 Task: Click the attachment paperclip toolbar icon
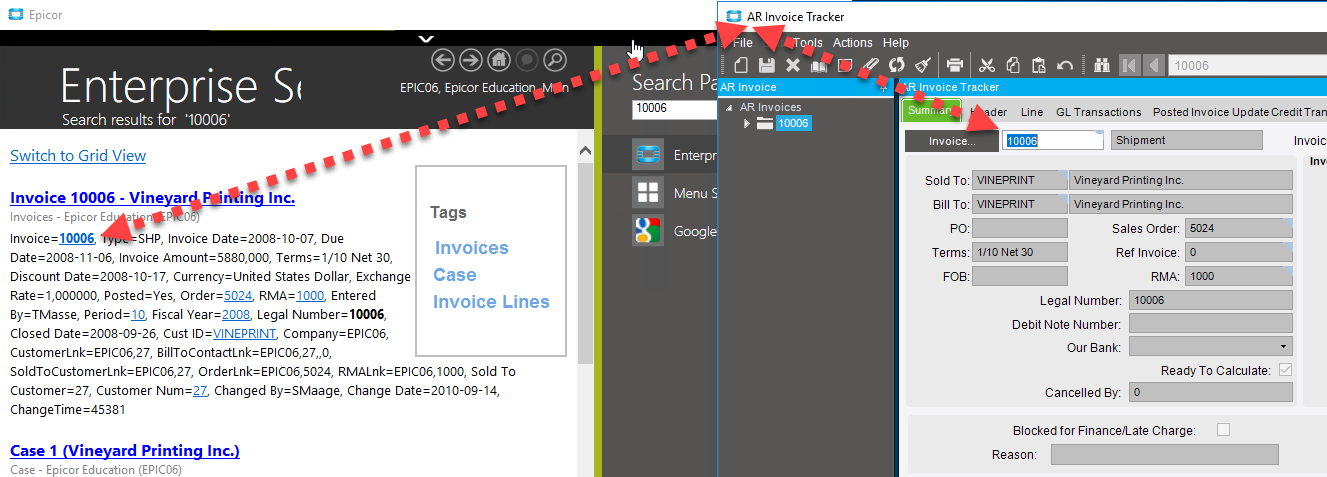coord(871,65)
